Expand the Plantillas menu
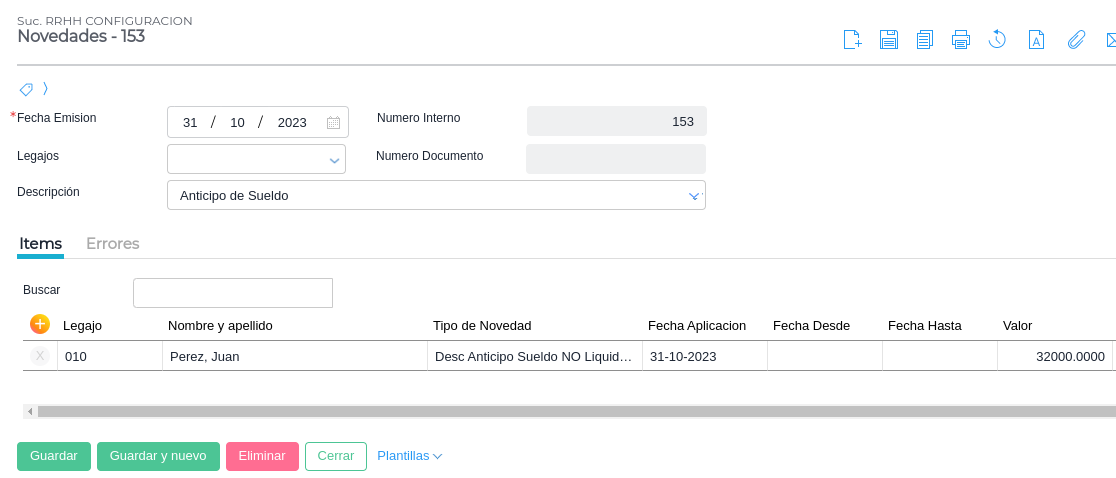This screenshot has width=1116, height=478. pyautogui.click(x=409, y=456)
